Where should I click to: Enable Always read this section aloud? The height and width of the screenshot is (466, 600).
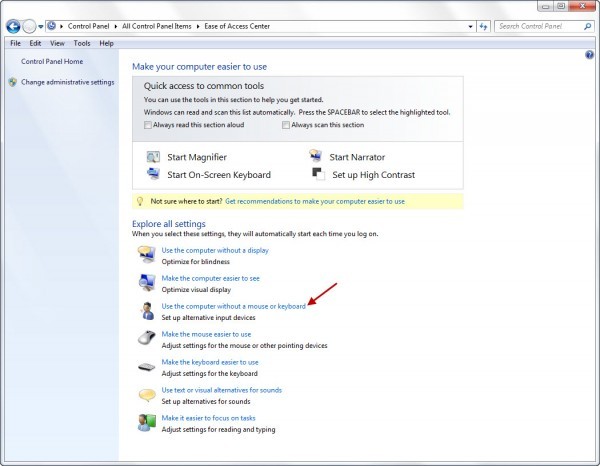pyautogui.click(x=148, y=125)
